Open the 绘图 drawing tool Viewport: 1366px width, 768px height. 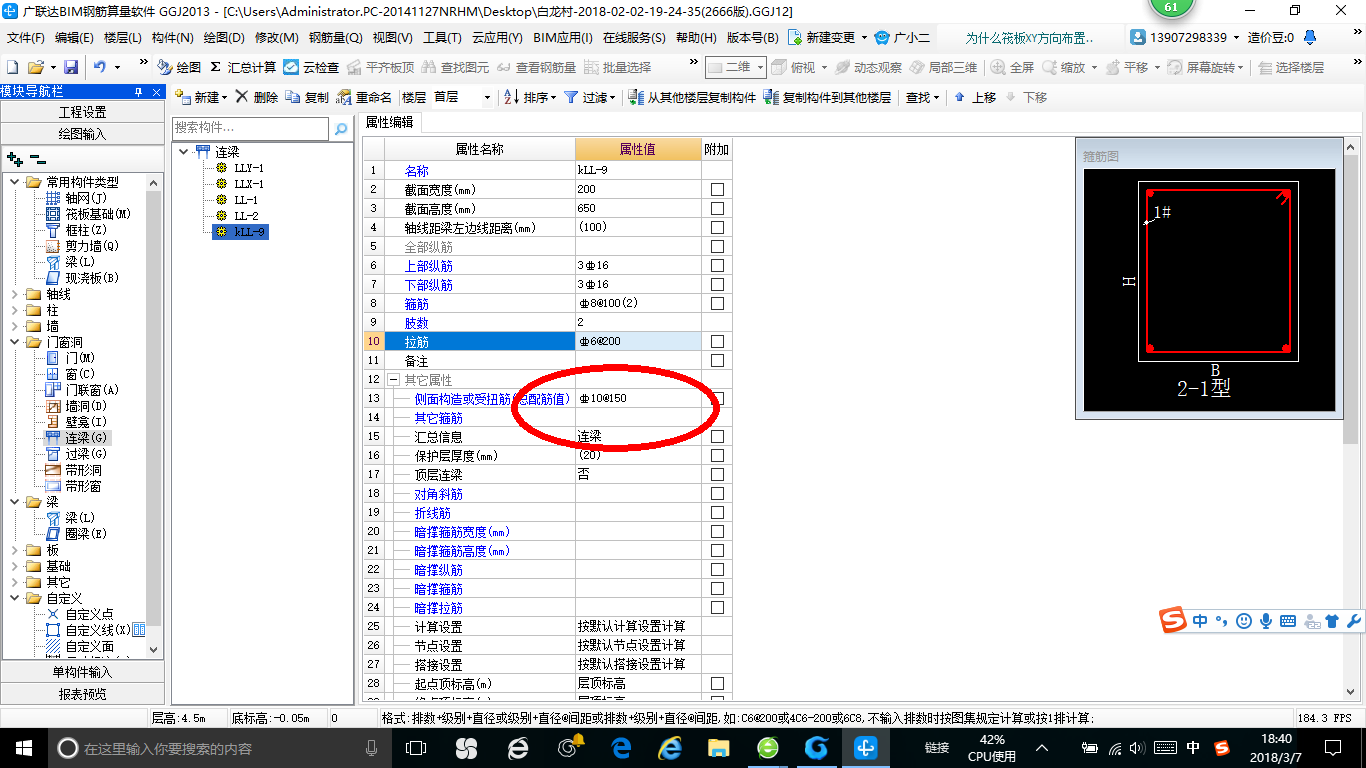(x=179, y=67)
